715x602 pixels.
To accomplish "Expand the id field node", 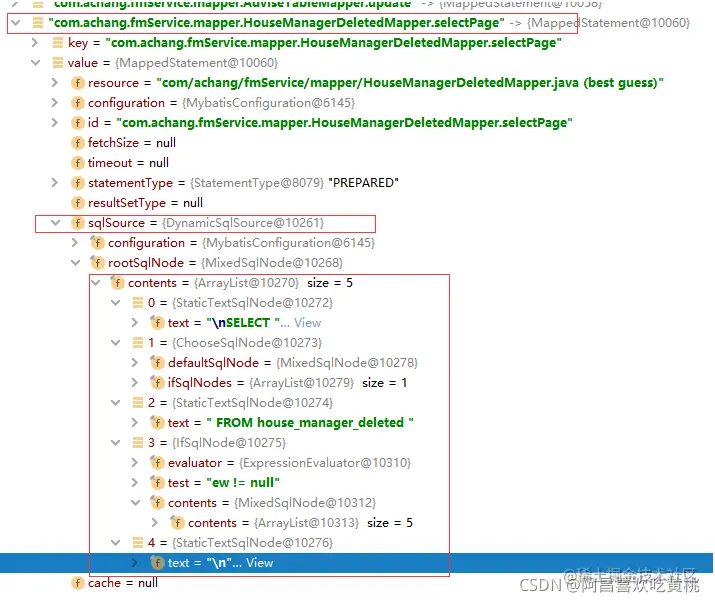I will pos(55,123).
